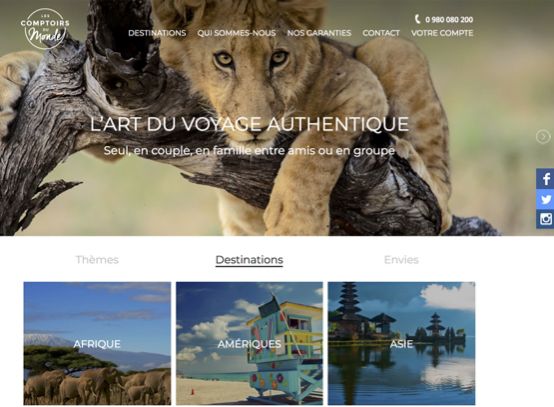
Task: Advance the hero slider with right arrow
Action: tap(543, 136)
